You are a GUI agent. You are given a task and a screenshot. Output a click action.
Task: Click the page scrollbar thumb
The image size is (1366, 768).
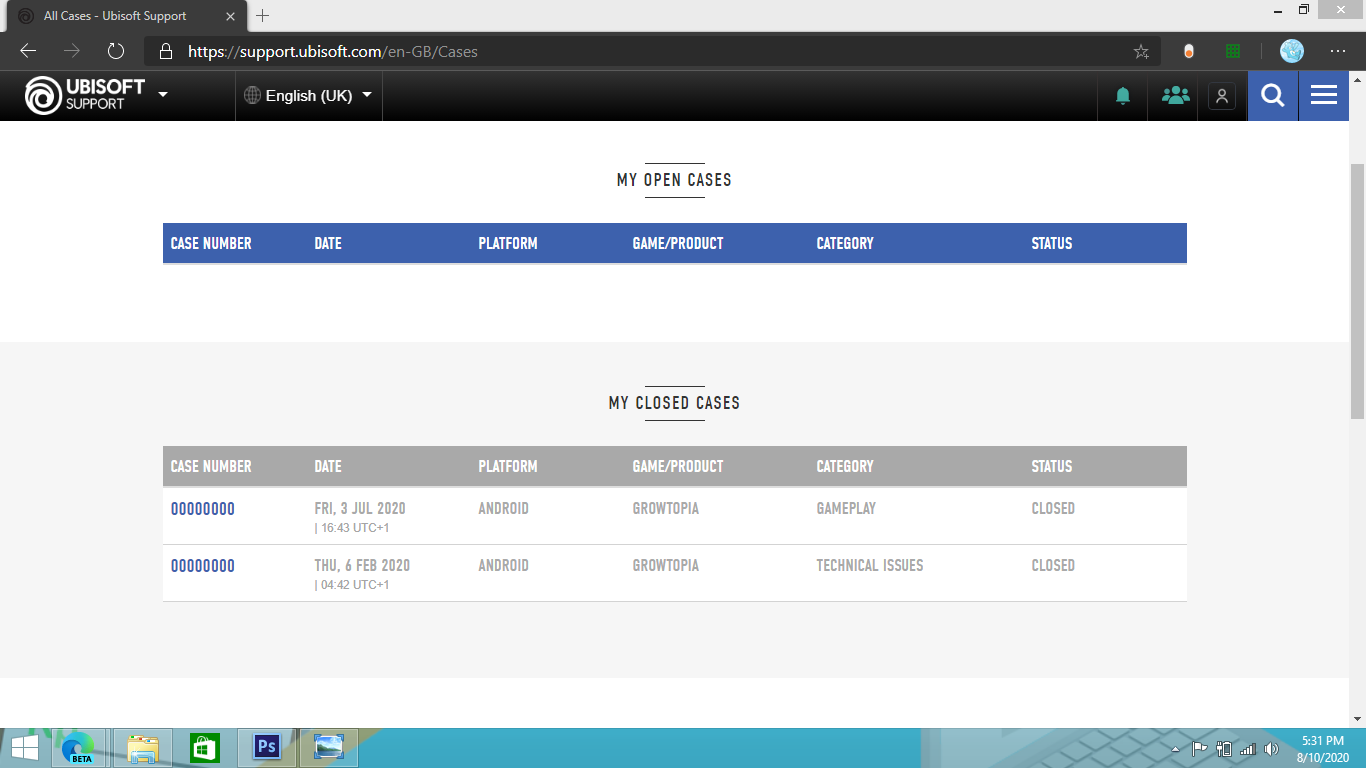point(1357,291)
